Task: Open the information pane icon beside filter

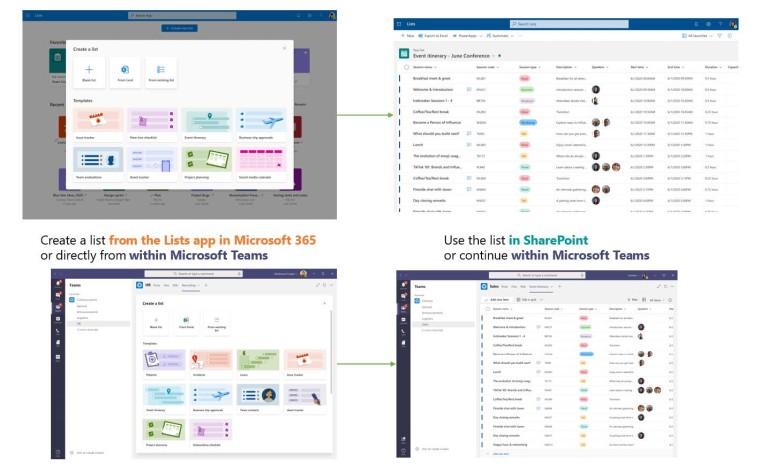Action: tap(730, 36)
